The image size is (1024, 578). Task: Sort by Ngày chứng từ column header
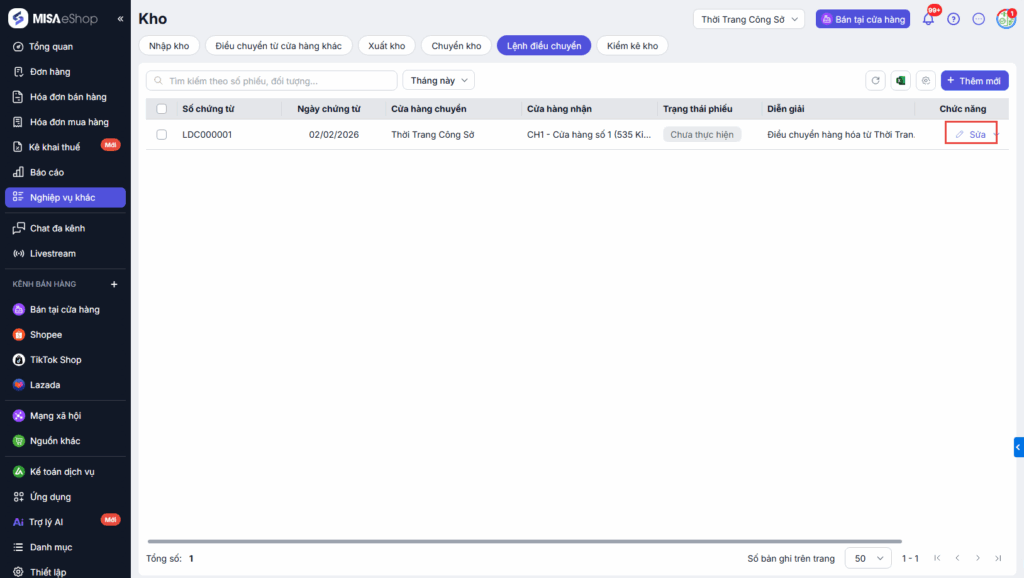(328, 109)
